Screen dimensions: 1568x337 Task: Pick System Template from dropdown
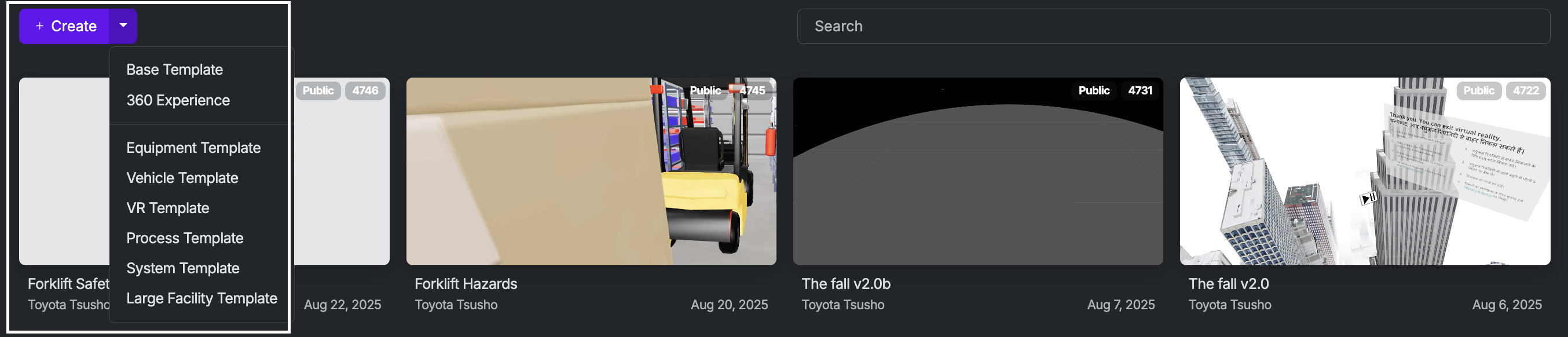tap(182, 268)
